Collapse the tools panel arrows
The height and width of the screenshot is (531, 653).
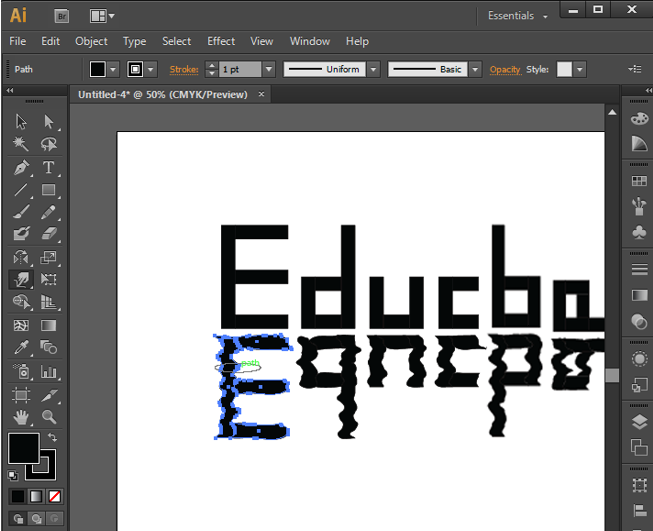[10, 90]
